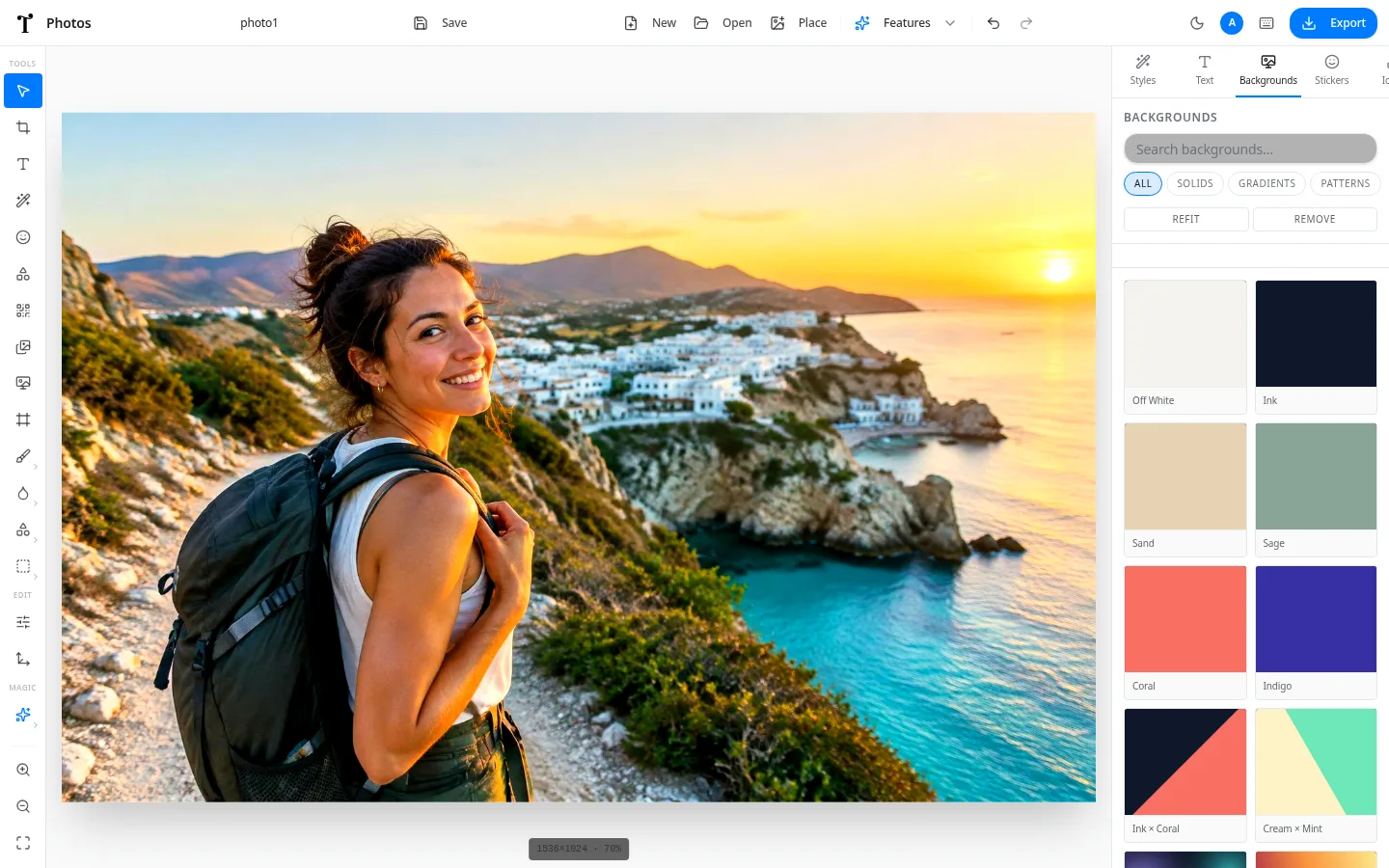The height and width of the screenshot is (868, 1389).
Task: Click Place in the top toolbar
Action: 799,23
